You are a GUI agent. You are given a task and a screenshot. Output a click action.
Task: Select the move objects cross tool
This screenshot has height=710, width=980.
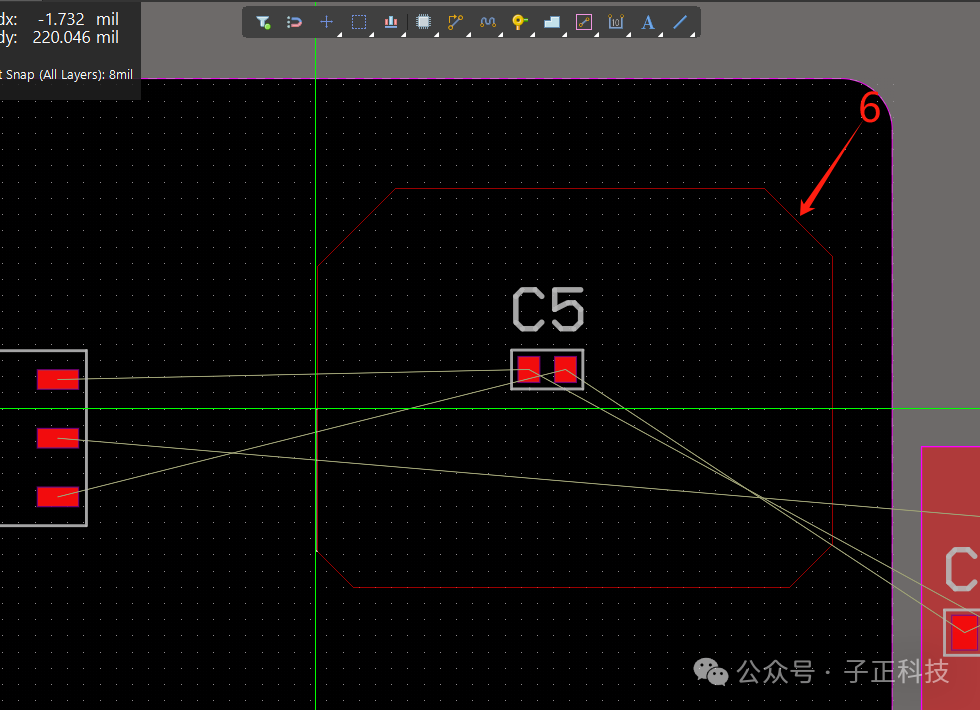click(326, 22)
